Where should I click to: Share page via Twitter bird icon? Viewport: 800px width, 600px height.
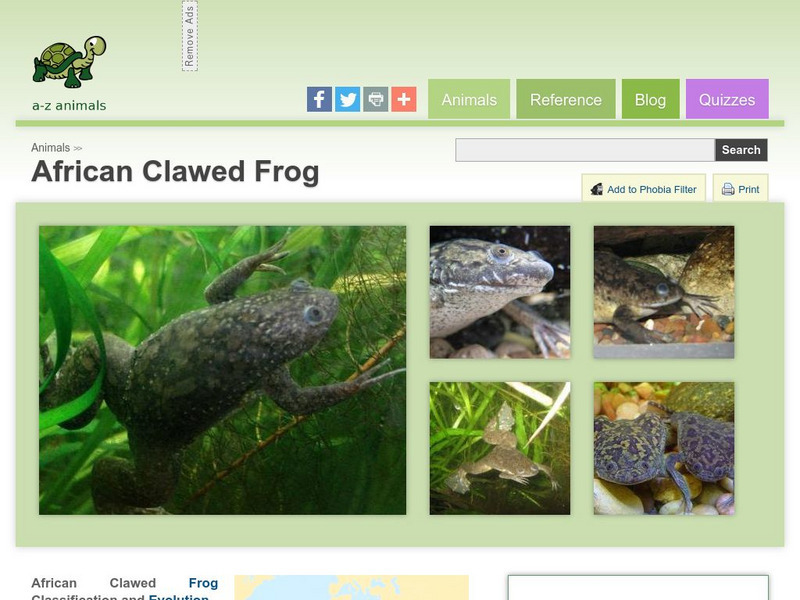(347, 99)
